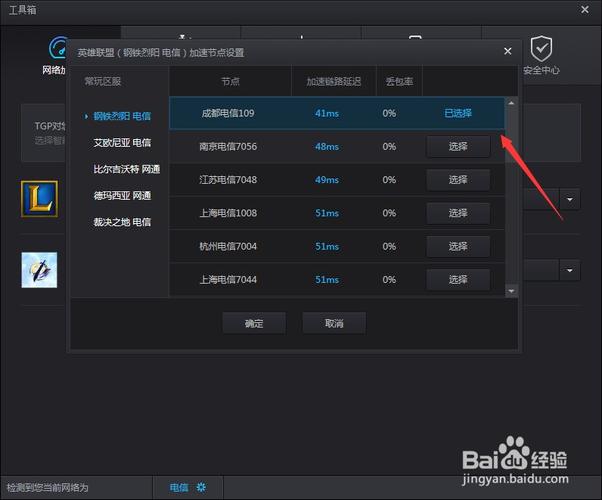Click scrollbar up arrow in node list
The width and height of the screenshot is (602, 500).
coord(511,103)
